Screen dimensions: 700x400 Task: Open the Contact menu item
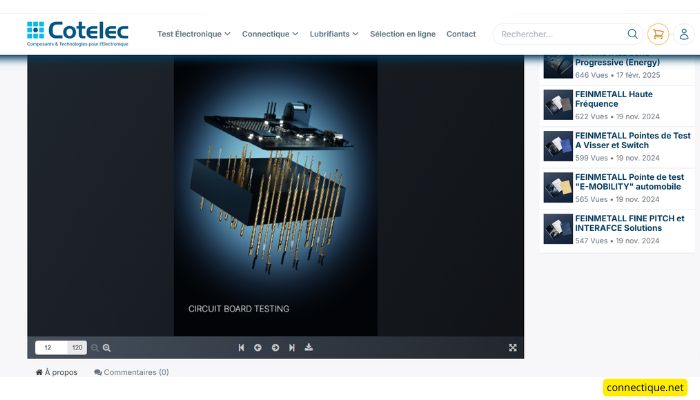tap(461, 34)
